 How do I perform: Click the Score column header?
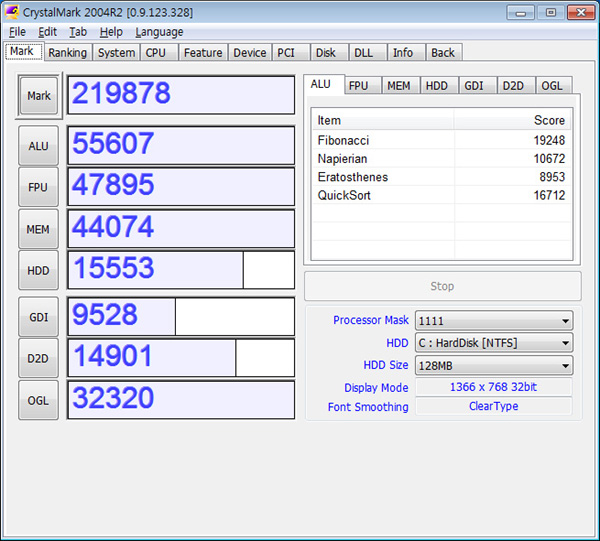click(x=513, y=120)
